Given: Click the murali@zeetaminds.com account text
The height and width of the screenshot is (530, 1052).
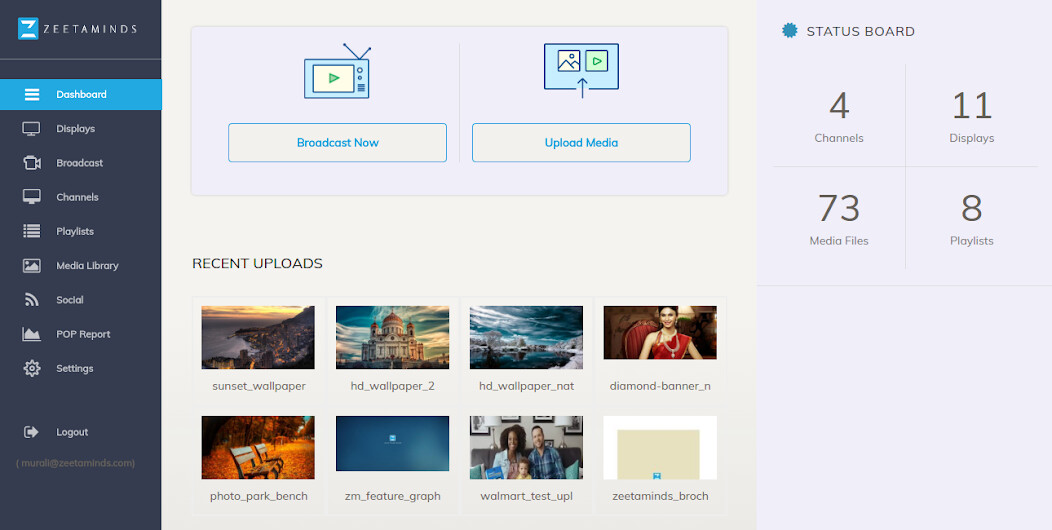Looking at the screenshot, I should pos(75,463).
